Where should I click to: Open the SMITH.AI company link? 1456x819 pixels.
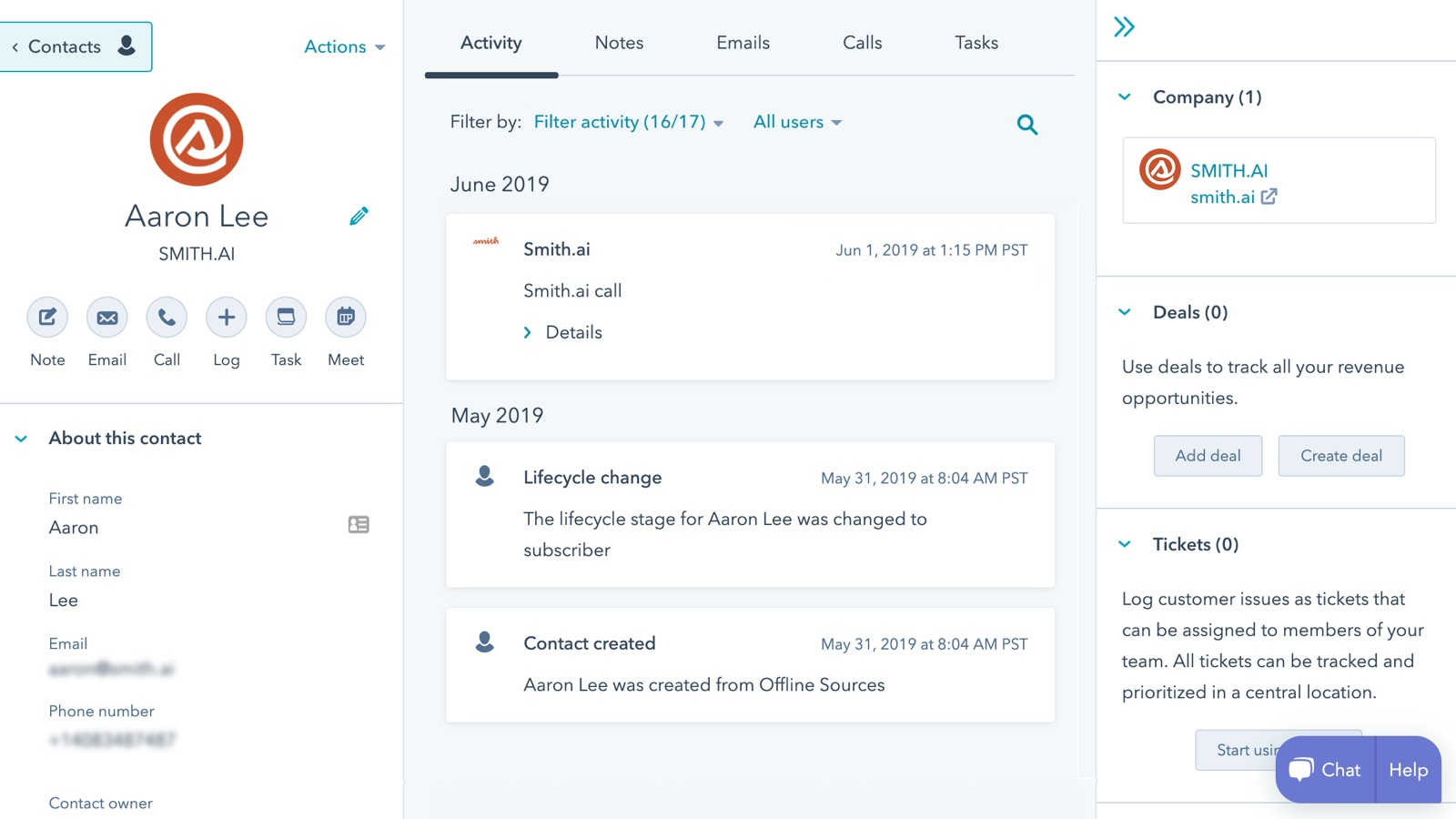[x=1230, y=170]
